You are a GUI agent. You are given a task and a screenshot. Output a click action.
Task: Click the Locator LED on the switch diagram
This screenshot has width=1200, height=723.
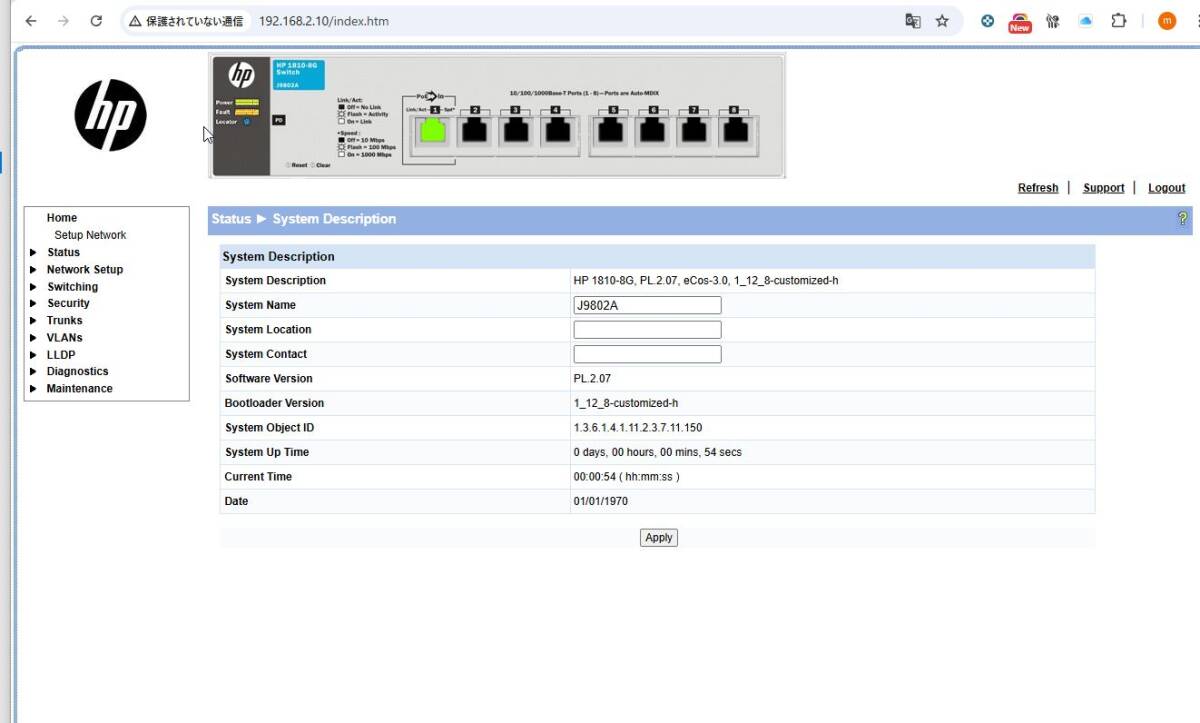[247, 122]
